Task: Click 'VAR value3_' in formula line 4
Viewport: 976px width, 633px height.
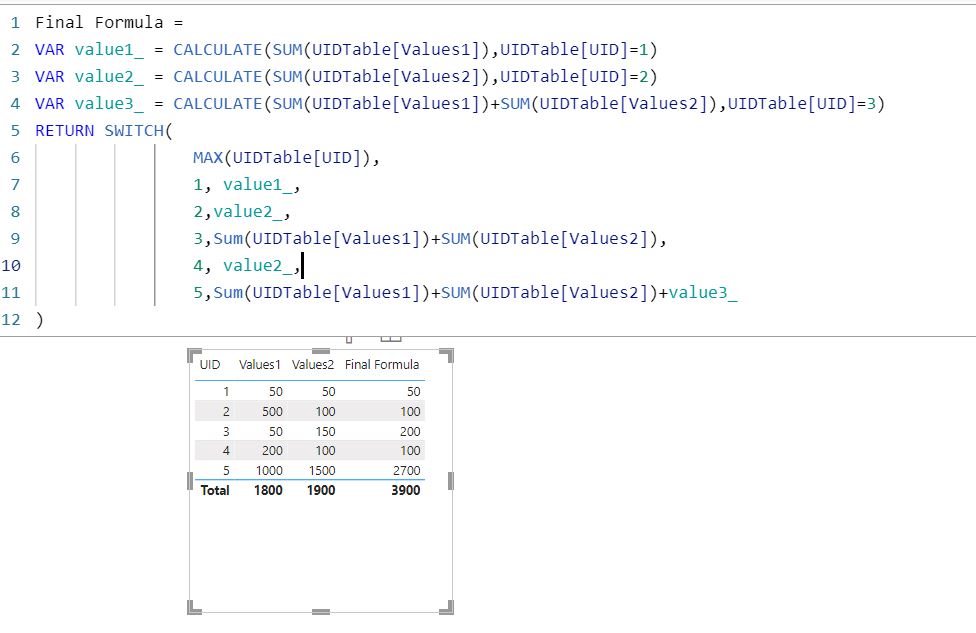Action: tap(89, 103)
